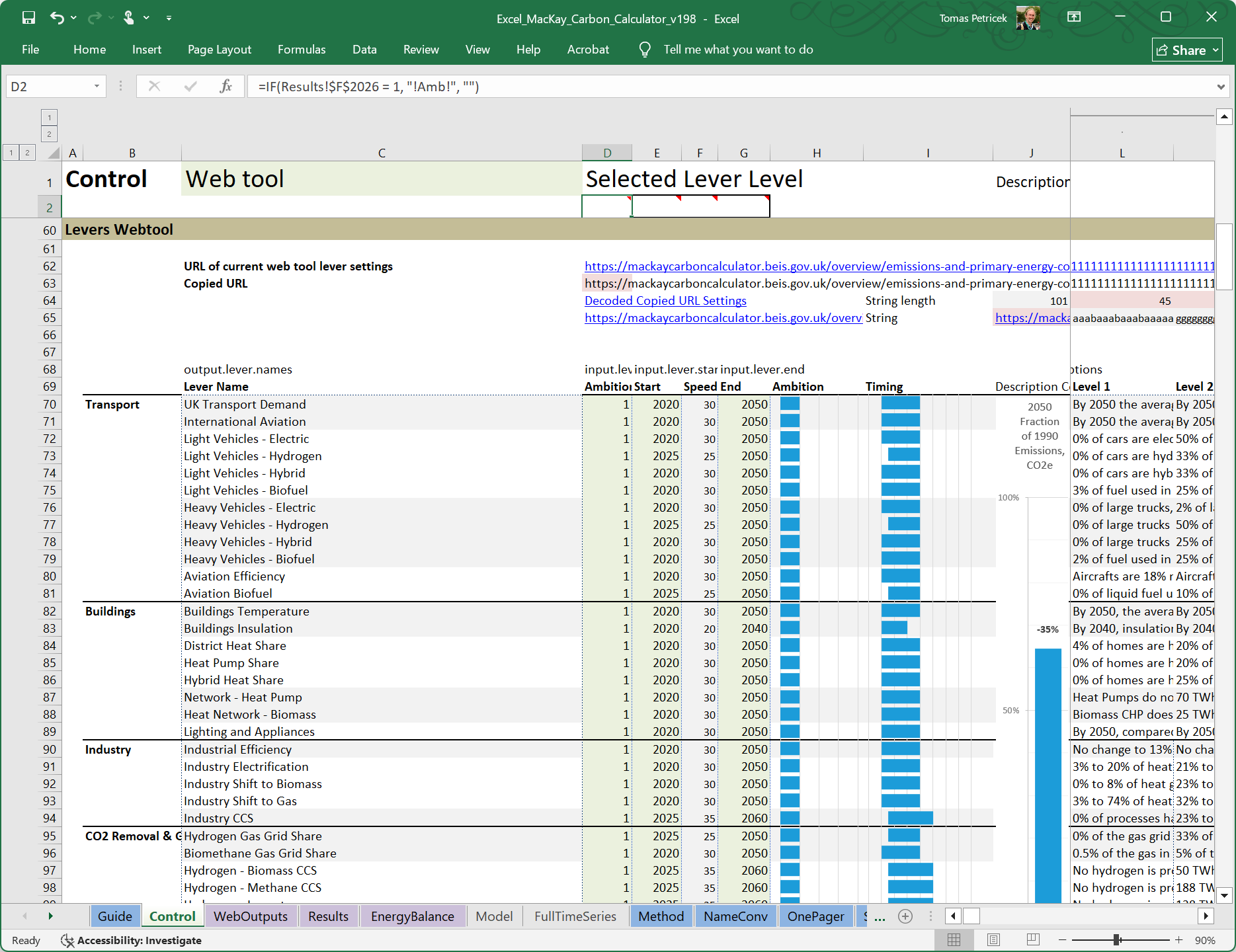Click the zoom slider handle
This screenshot has height=952, width=1236.
point(1116,940)
